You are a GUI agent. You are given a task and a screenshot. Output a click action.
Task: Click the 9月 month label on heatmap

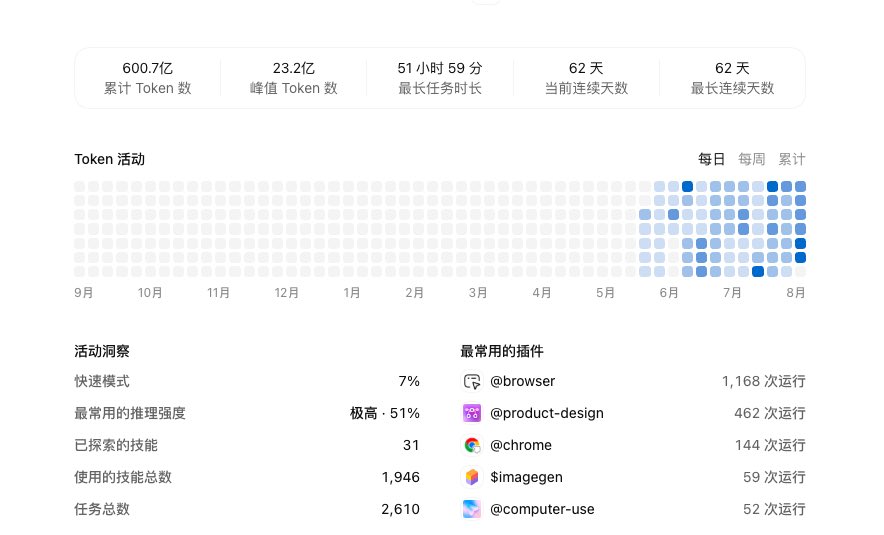point(84,293)
